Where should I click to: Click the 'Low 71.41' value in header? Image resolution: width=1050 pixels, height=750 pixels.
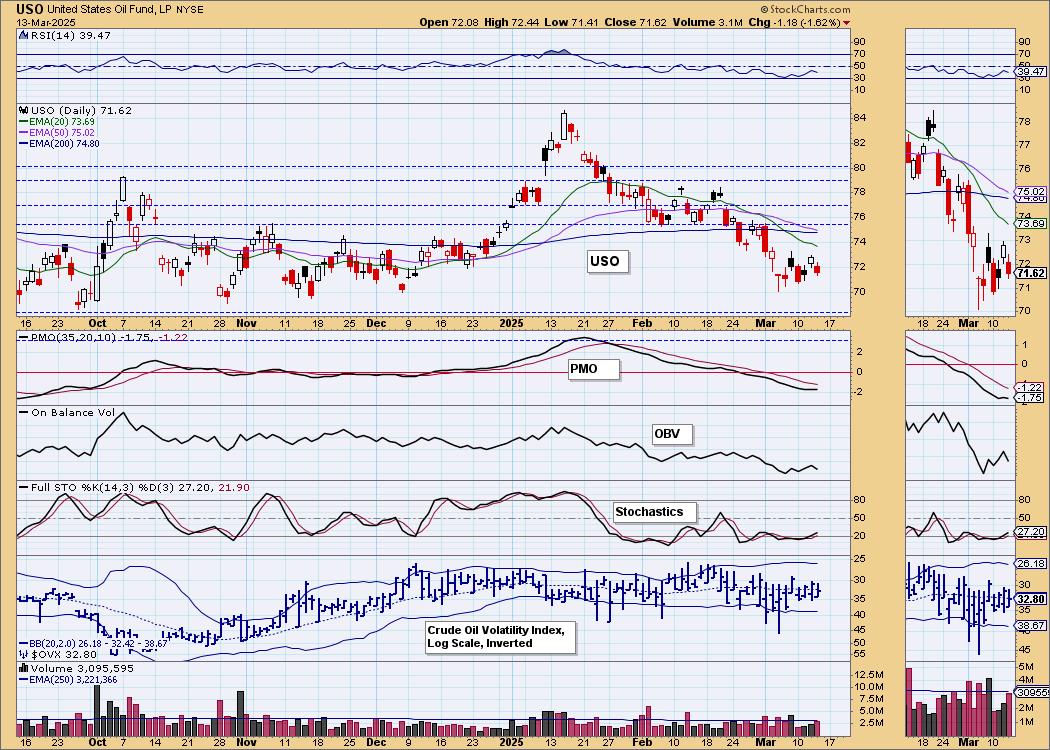click(x=569, y=22)
